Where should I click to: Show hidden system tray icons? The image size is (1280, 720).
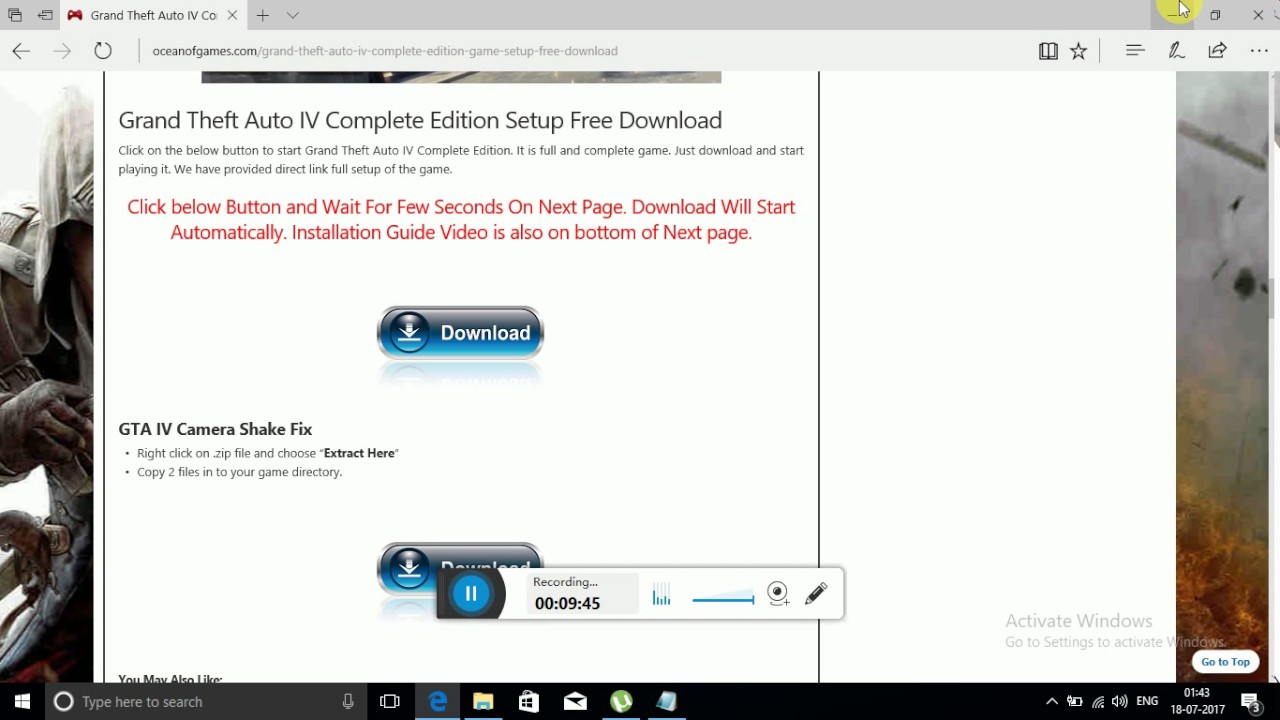point(1051,702)
